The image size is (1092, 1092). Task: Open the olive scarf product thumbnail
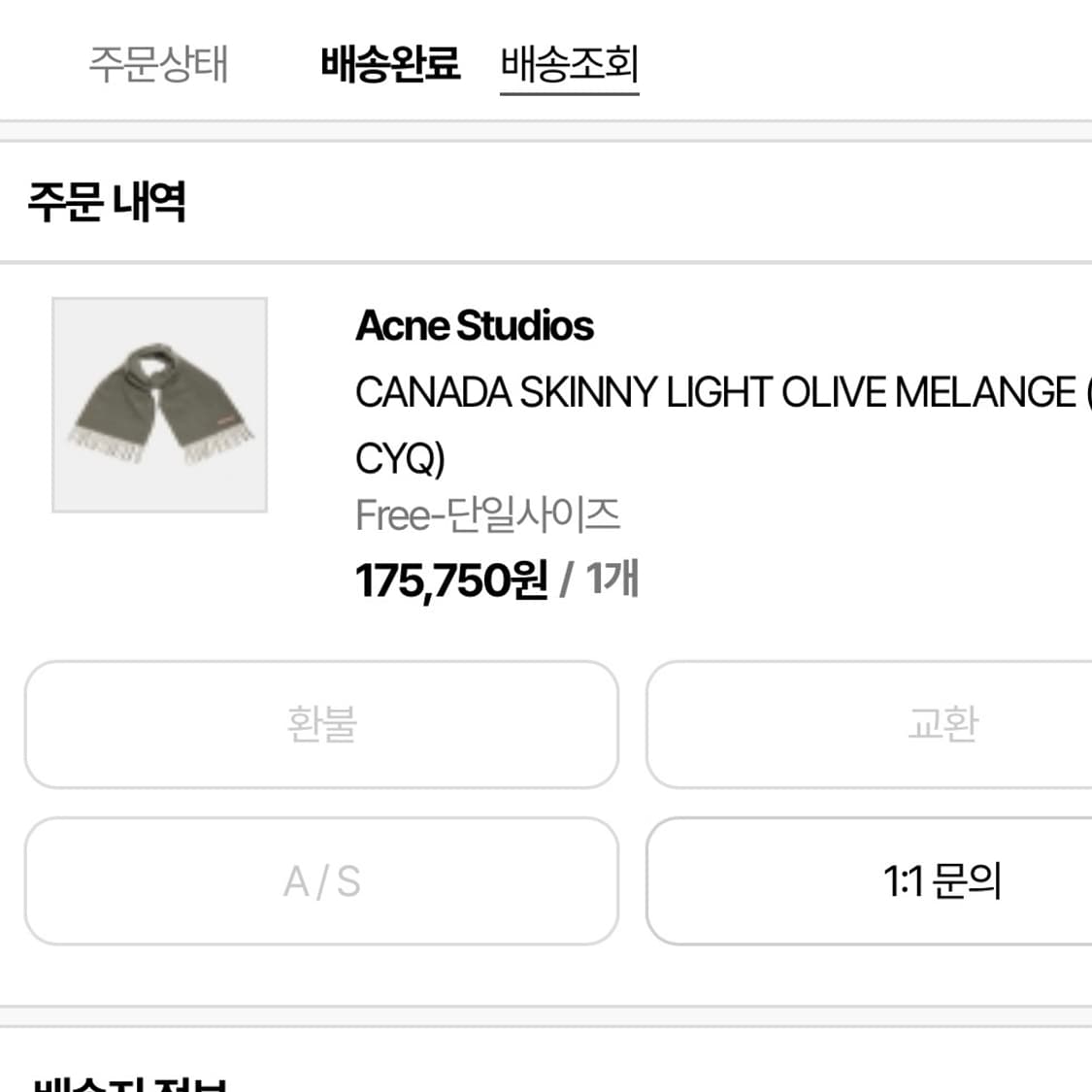pyautogui.click(x=159, y=405)
